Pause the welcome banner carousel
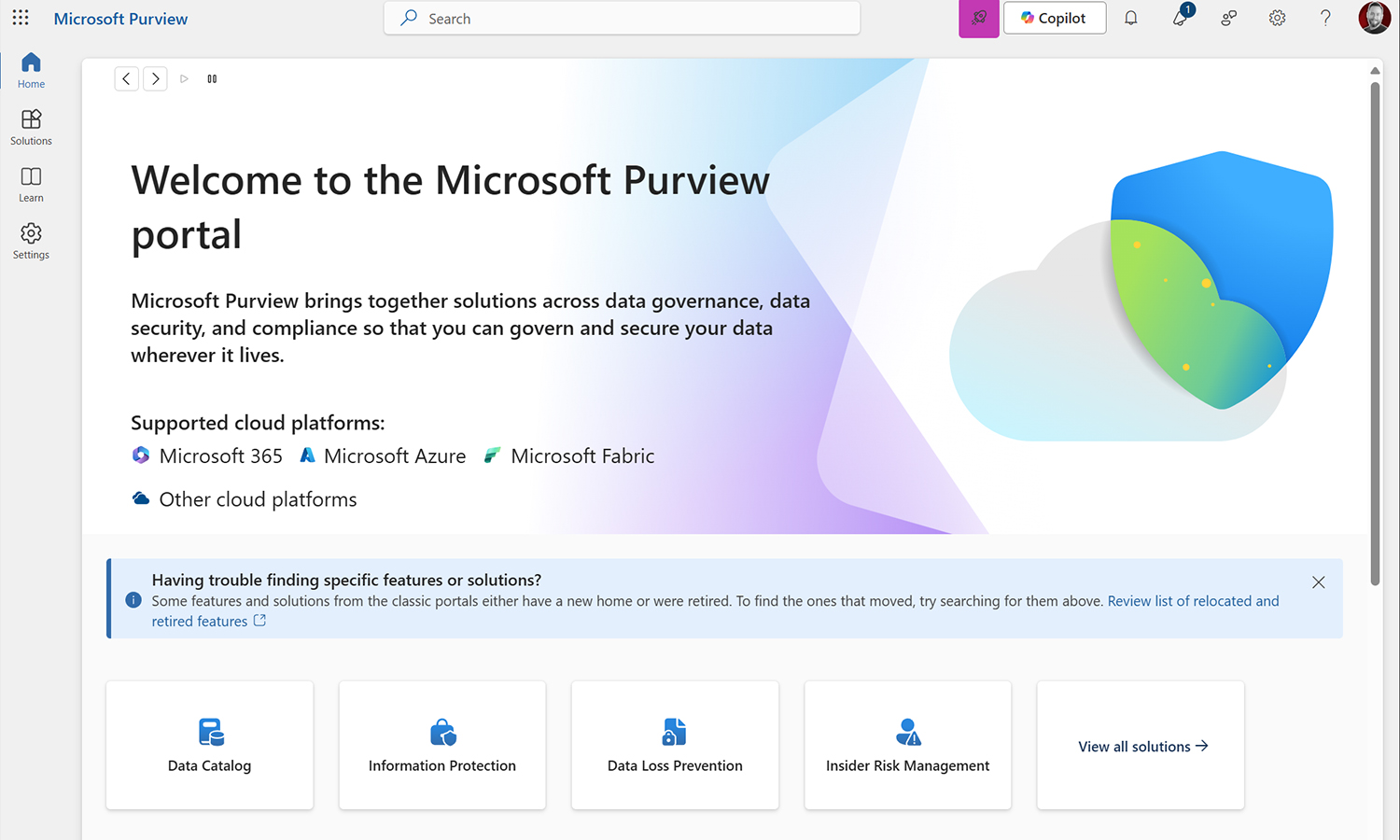This screenshot has width=1400, height=840. coord(212,78)
